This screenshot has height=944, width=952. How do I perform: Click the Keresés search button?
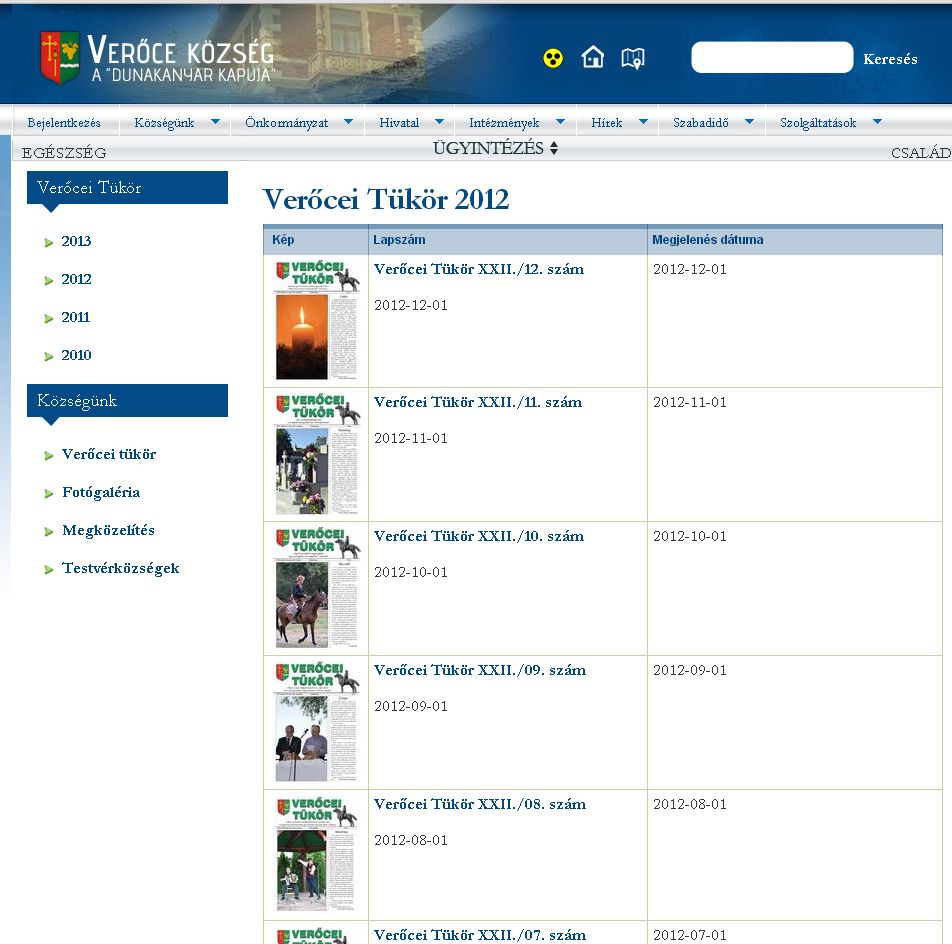click(x=890, y=59)
